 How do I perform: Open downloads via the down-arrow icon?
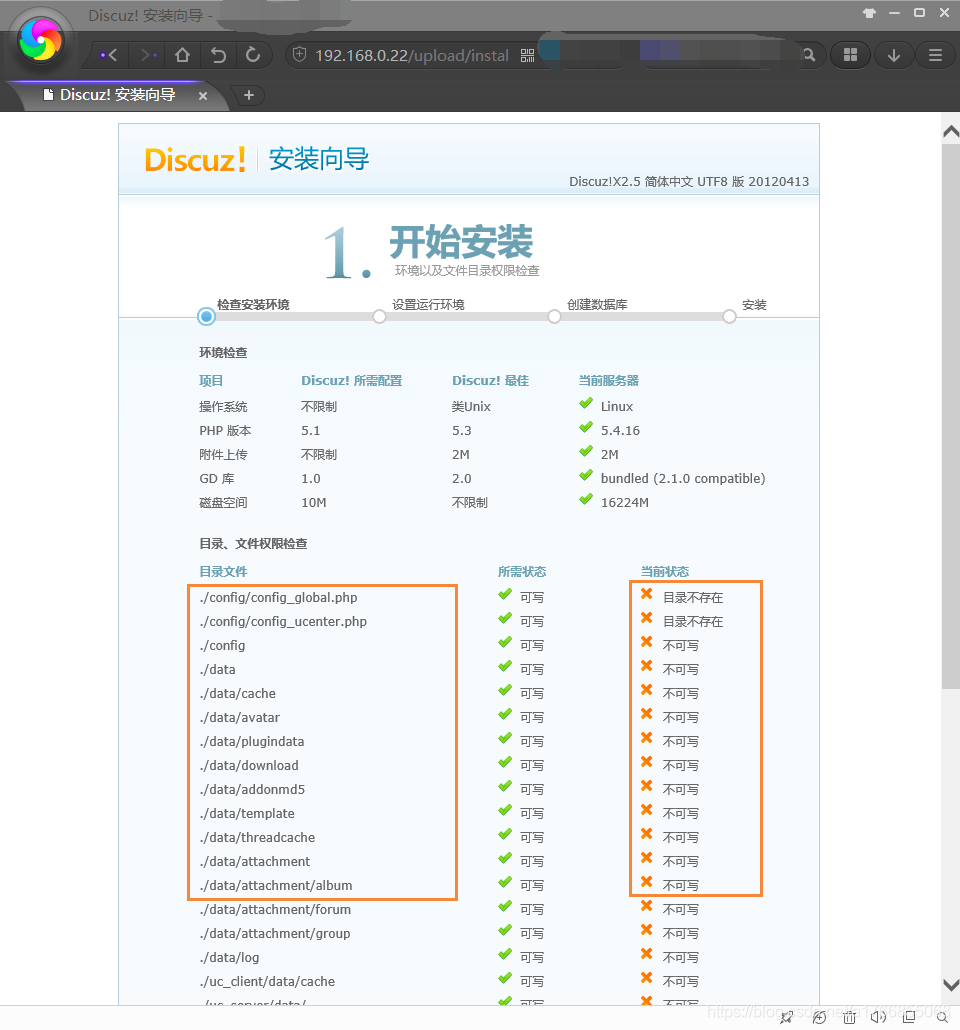894,55
